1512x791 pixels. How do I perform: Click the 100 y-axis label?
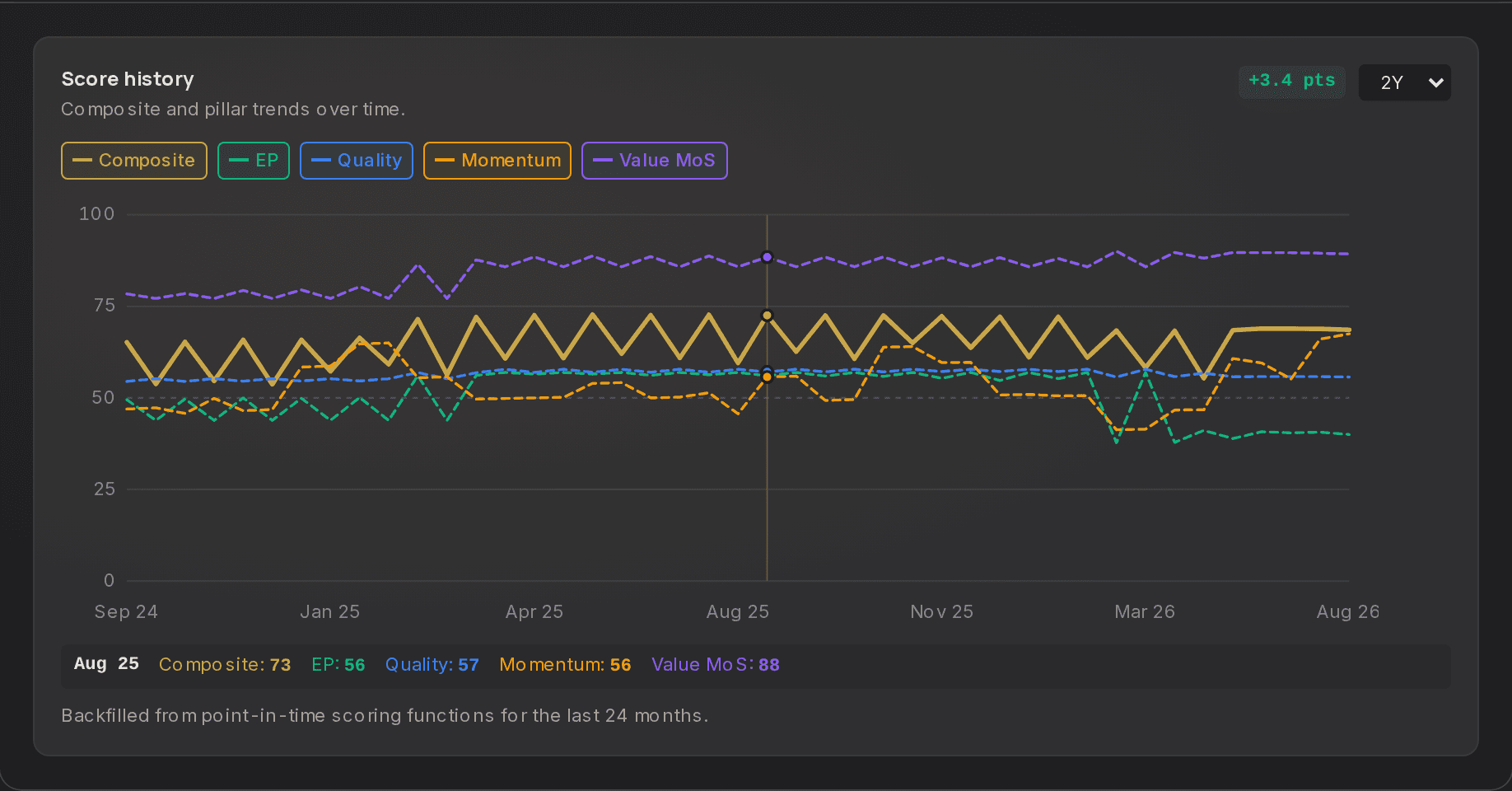[x=96, y=214]
